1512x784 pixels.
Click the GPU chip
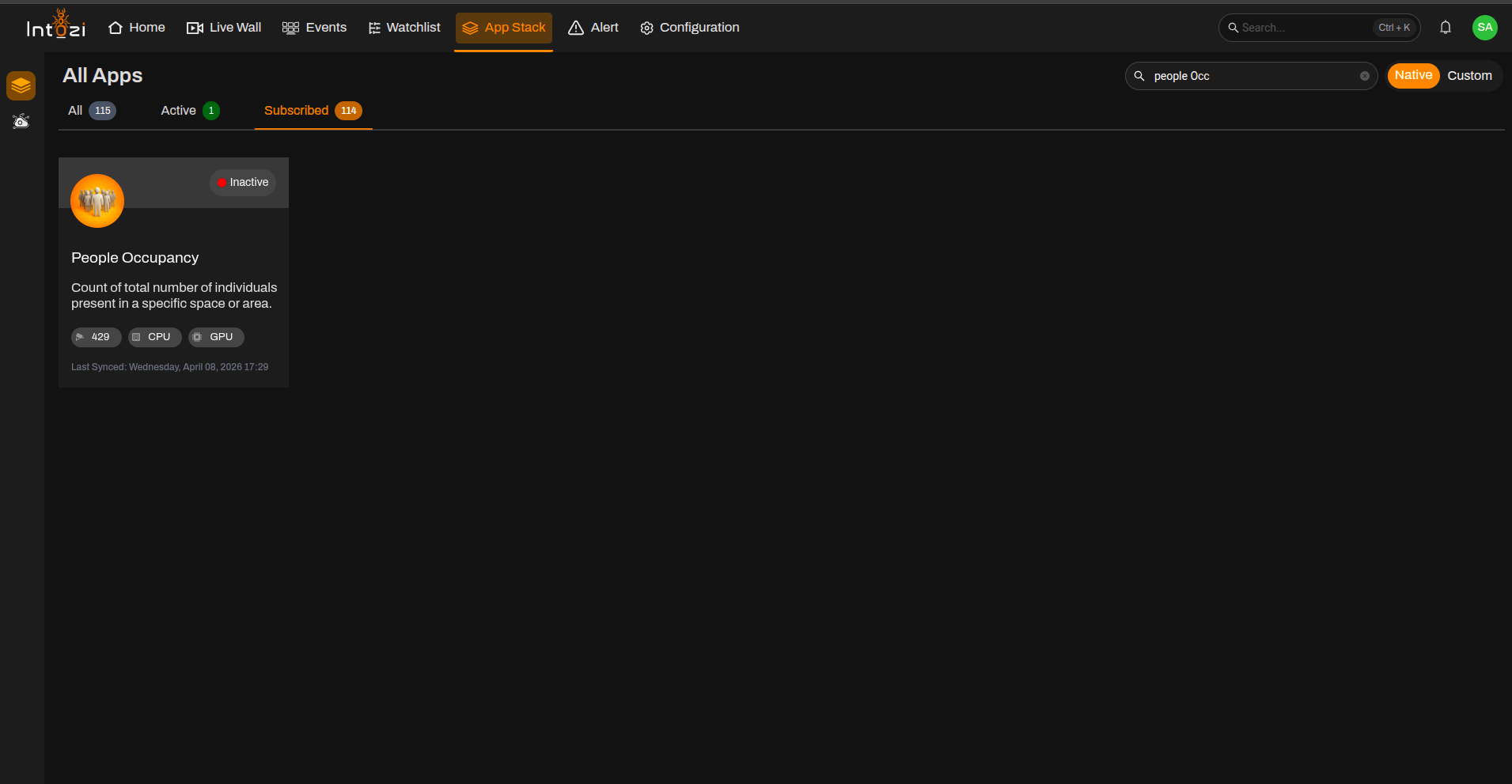click(216, 337)
